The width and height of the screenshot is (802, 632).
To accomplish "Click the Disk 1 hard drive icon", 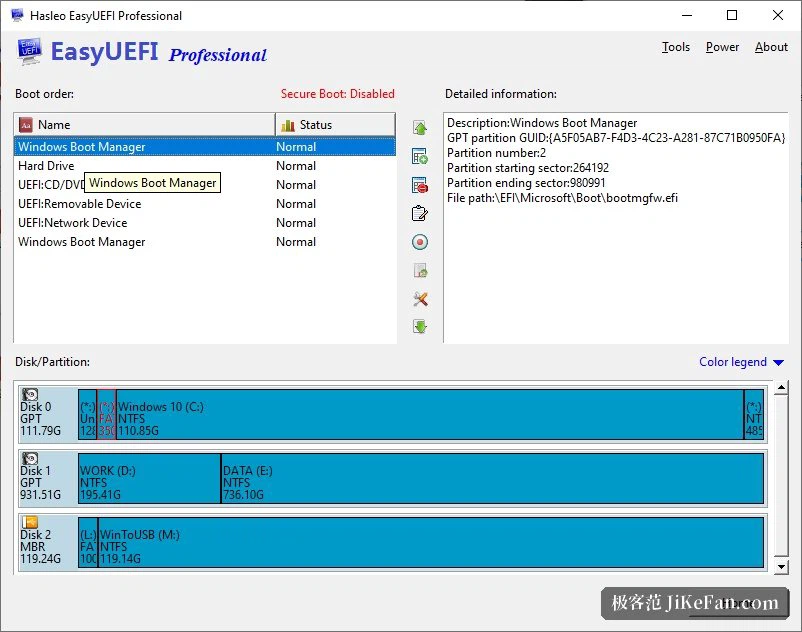I will 30,458.
